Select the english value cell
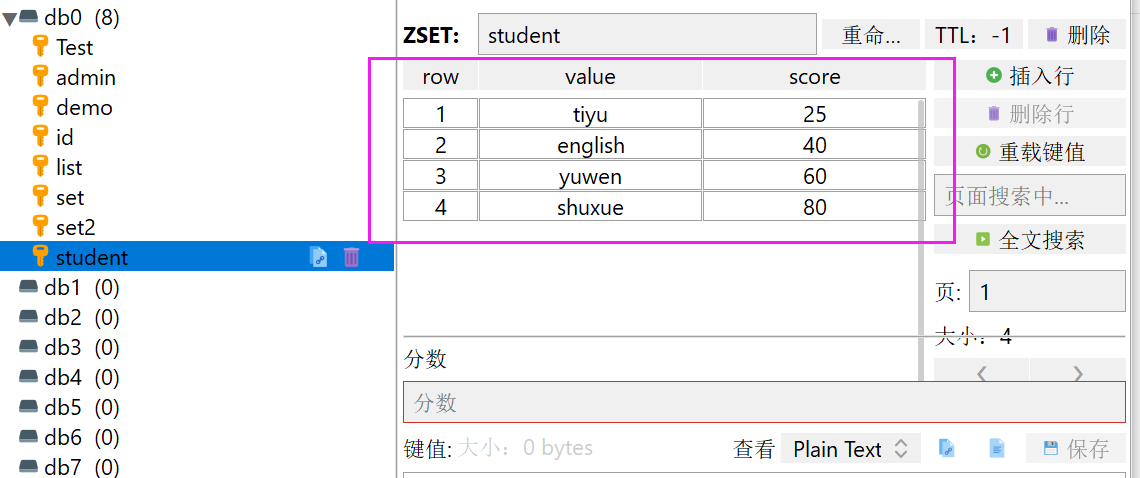Image resolution: width=1140 pixels, height=478 pixels. tap(590, 145)
